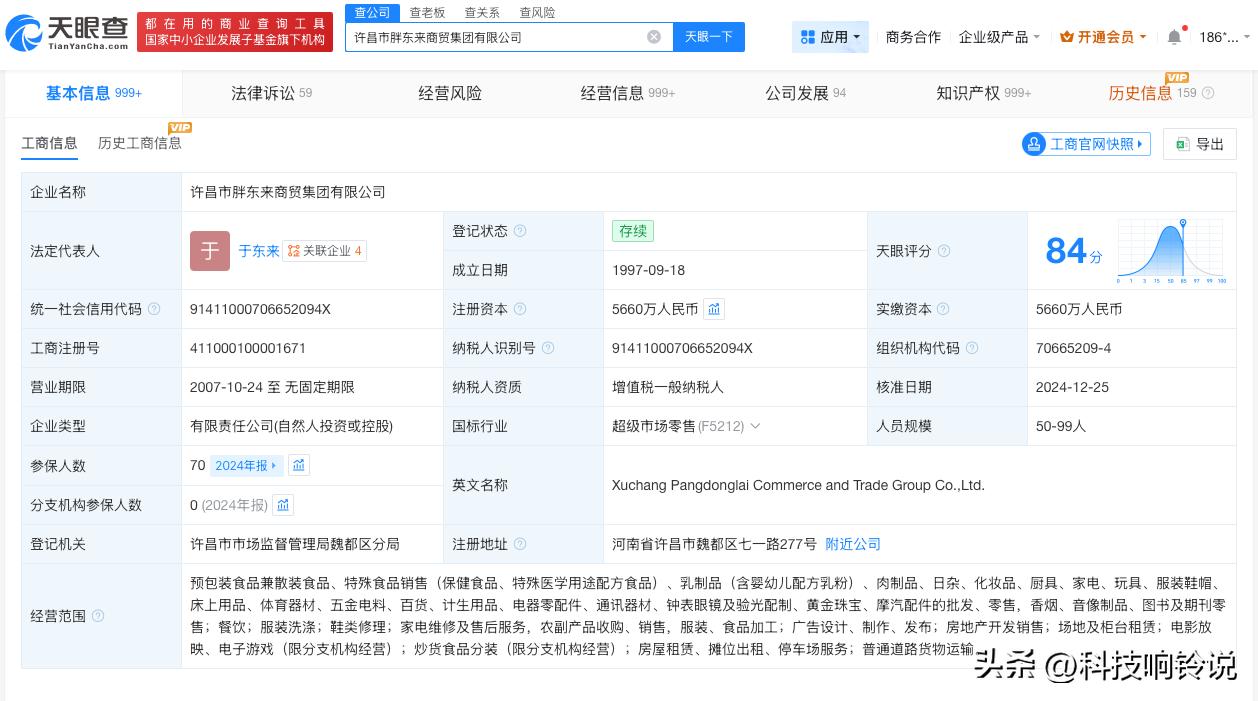Image resolution: width=1258 pixels, height=701 pixels.
Task: Clear the search box with the X icon
Action: 654,37
